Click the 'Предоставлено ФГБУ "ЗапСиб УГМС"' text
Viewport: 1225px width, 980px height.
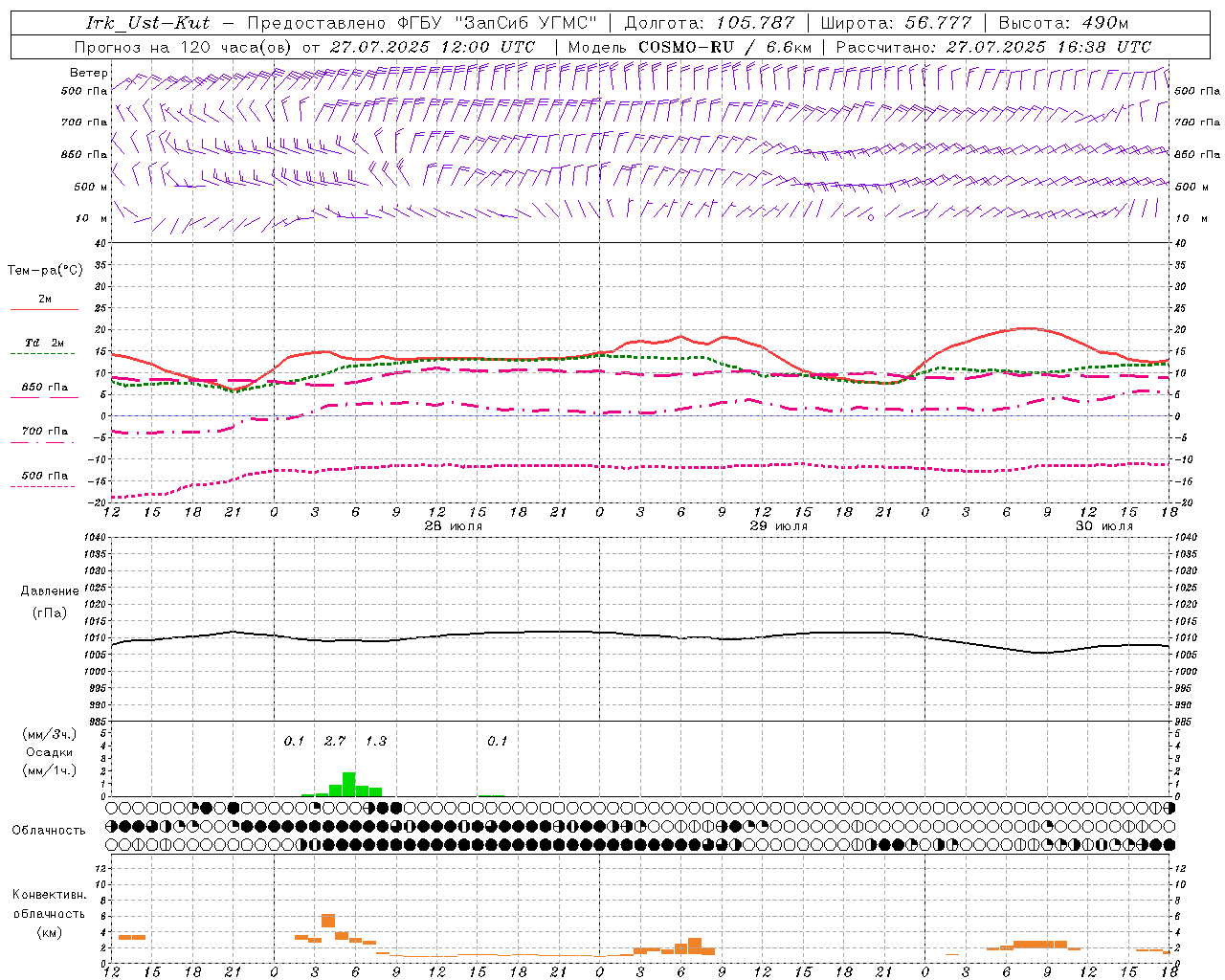click(x=421, y=23)
